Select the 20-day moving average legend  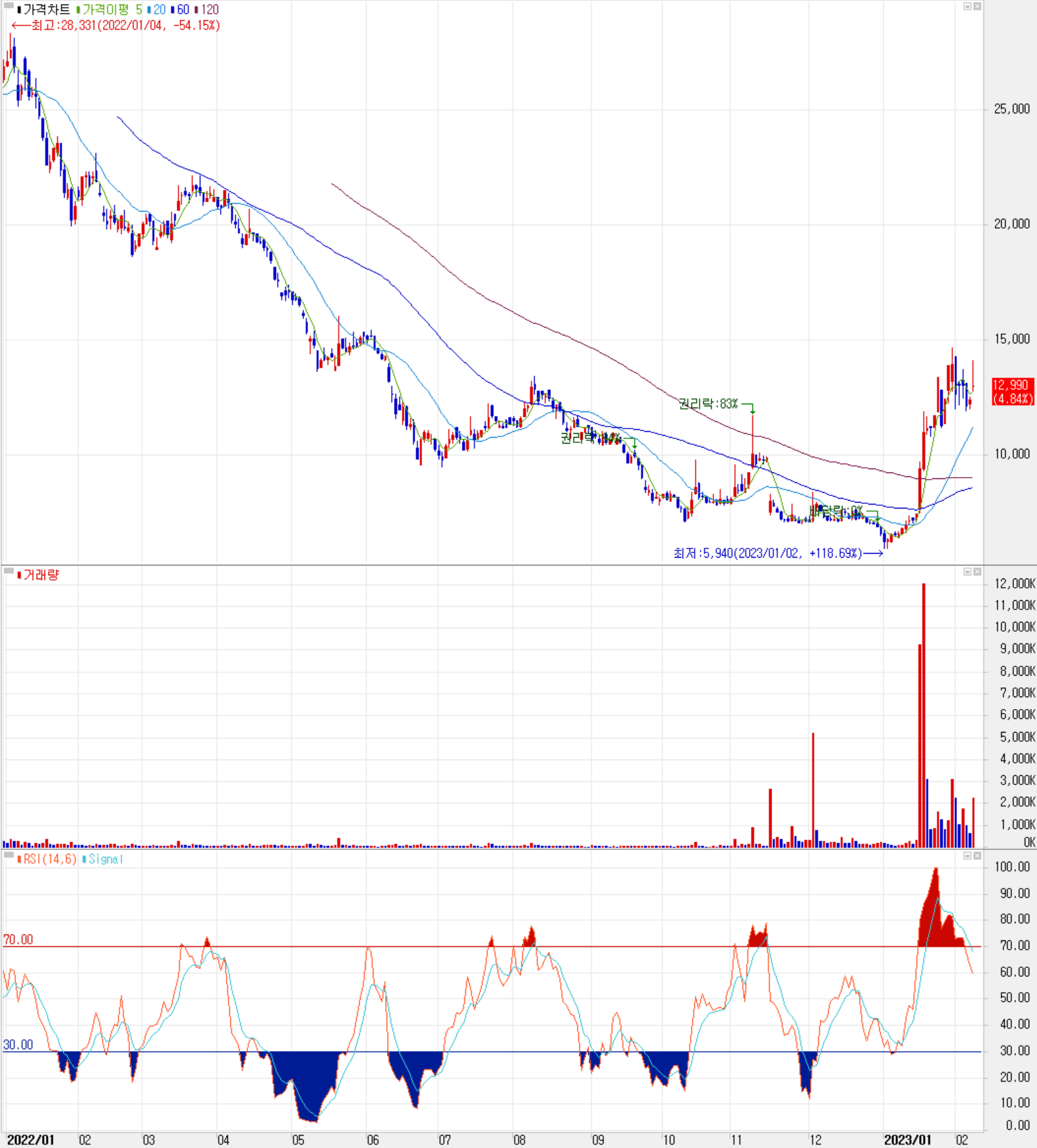coord(159,10)
